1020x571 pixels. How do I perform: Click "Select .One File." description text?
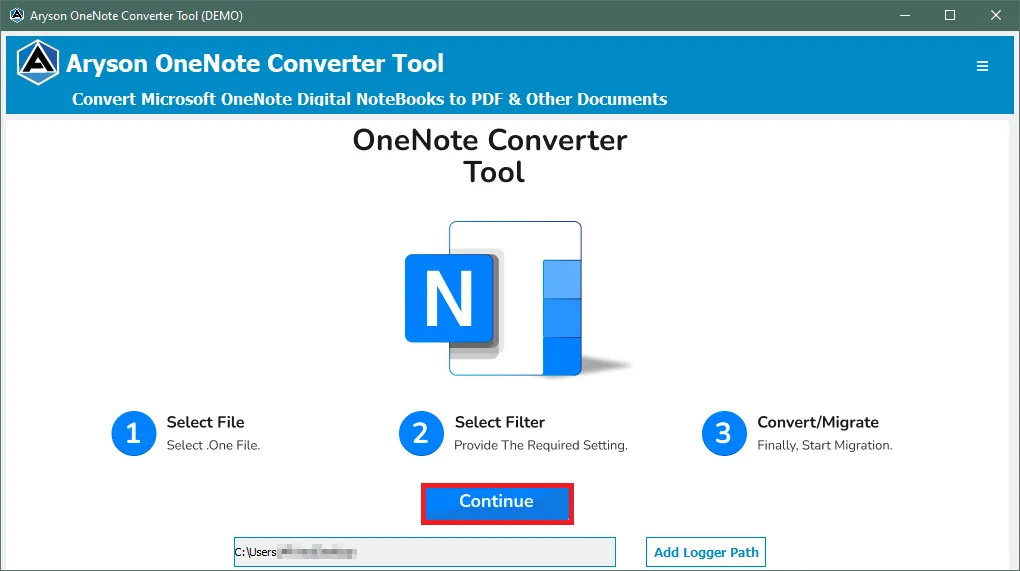(213, 445)
